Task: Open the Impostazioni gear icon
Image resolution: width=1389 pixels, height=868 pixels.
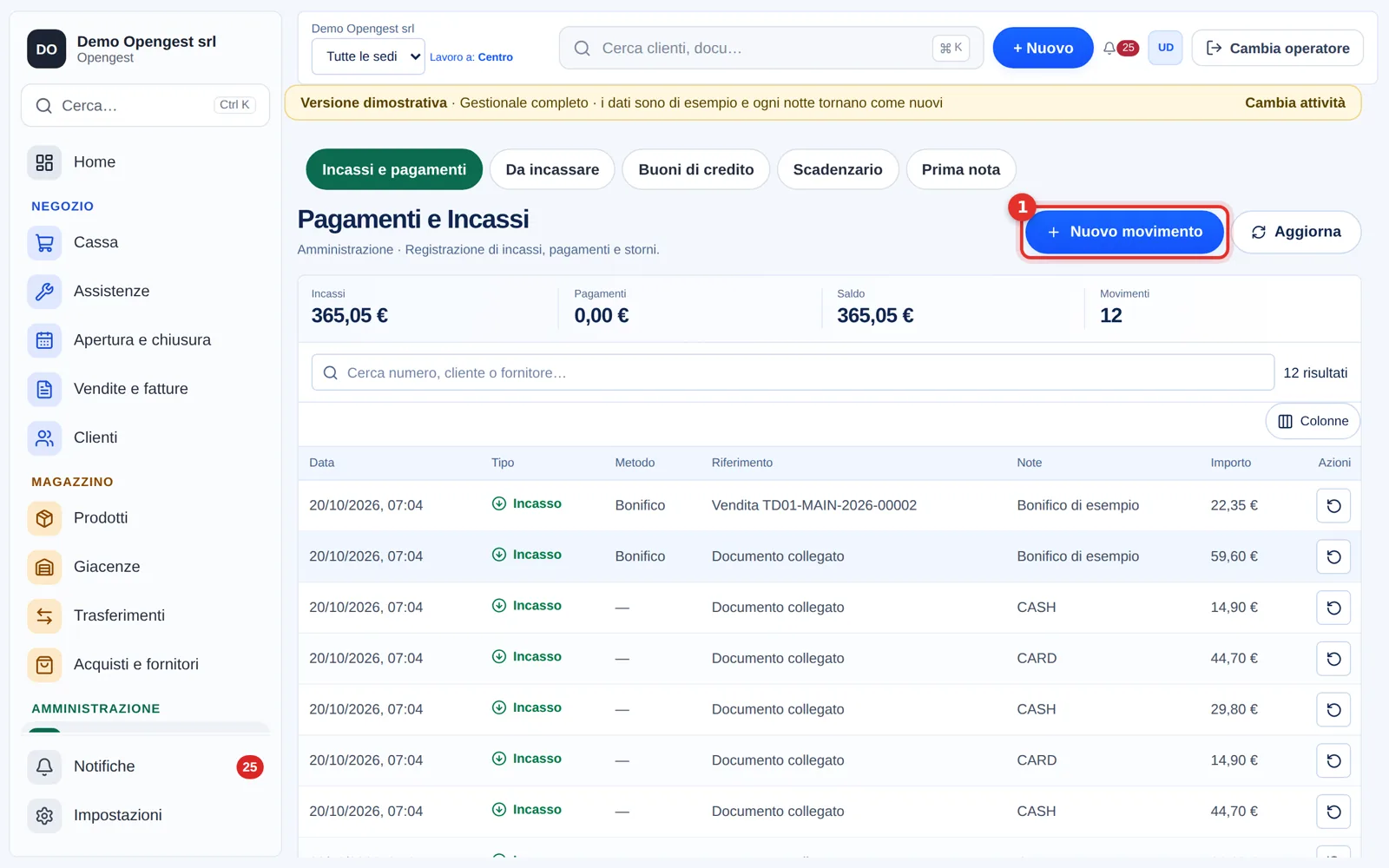Action: pyautogui.click(x=44, y=816)
